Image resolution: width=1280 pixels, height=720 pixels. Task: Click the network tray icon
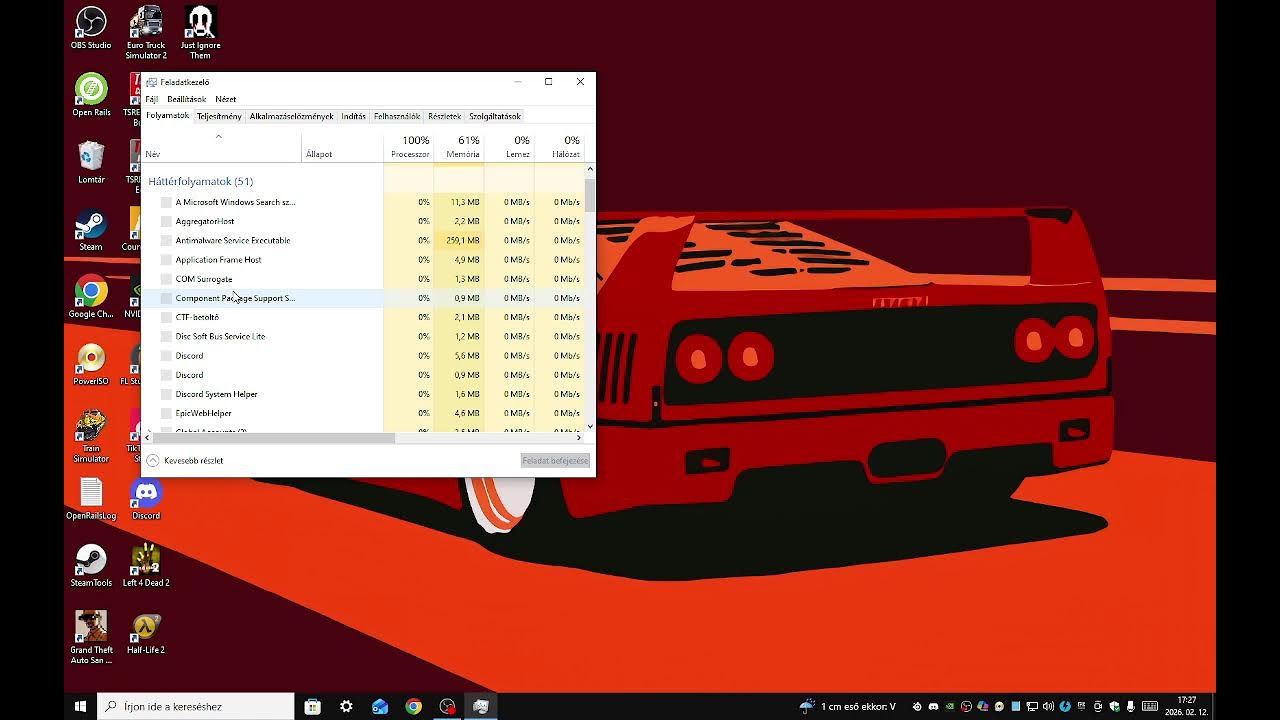click(1032, 707)
